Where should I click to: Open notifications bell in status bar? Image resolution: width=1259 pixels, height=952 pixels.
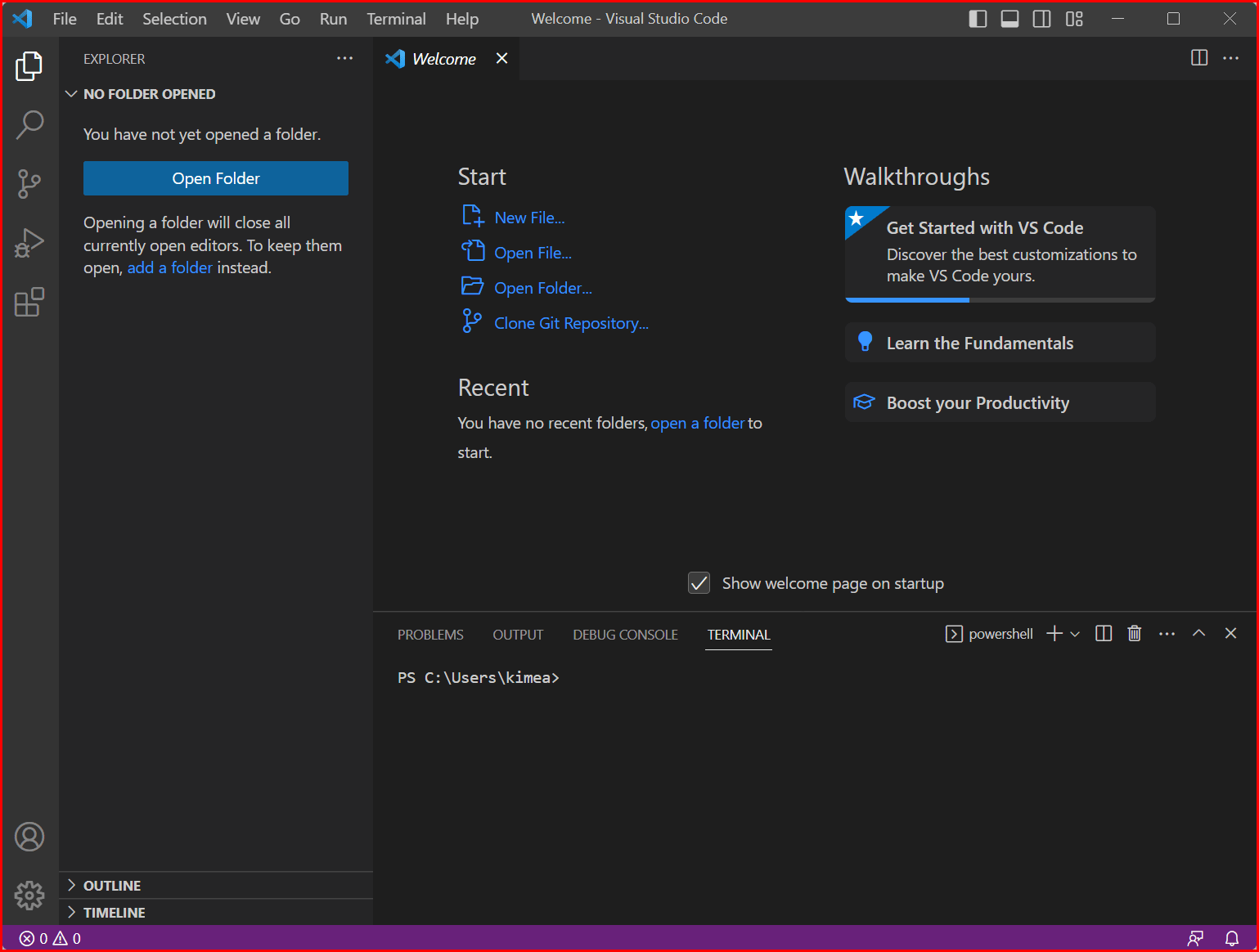click(1232, 938)
